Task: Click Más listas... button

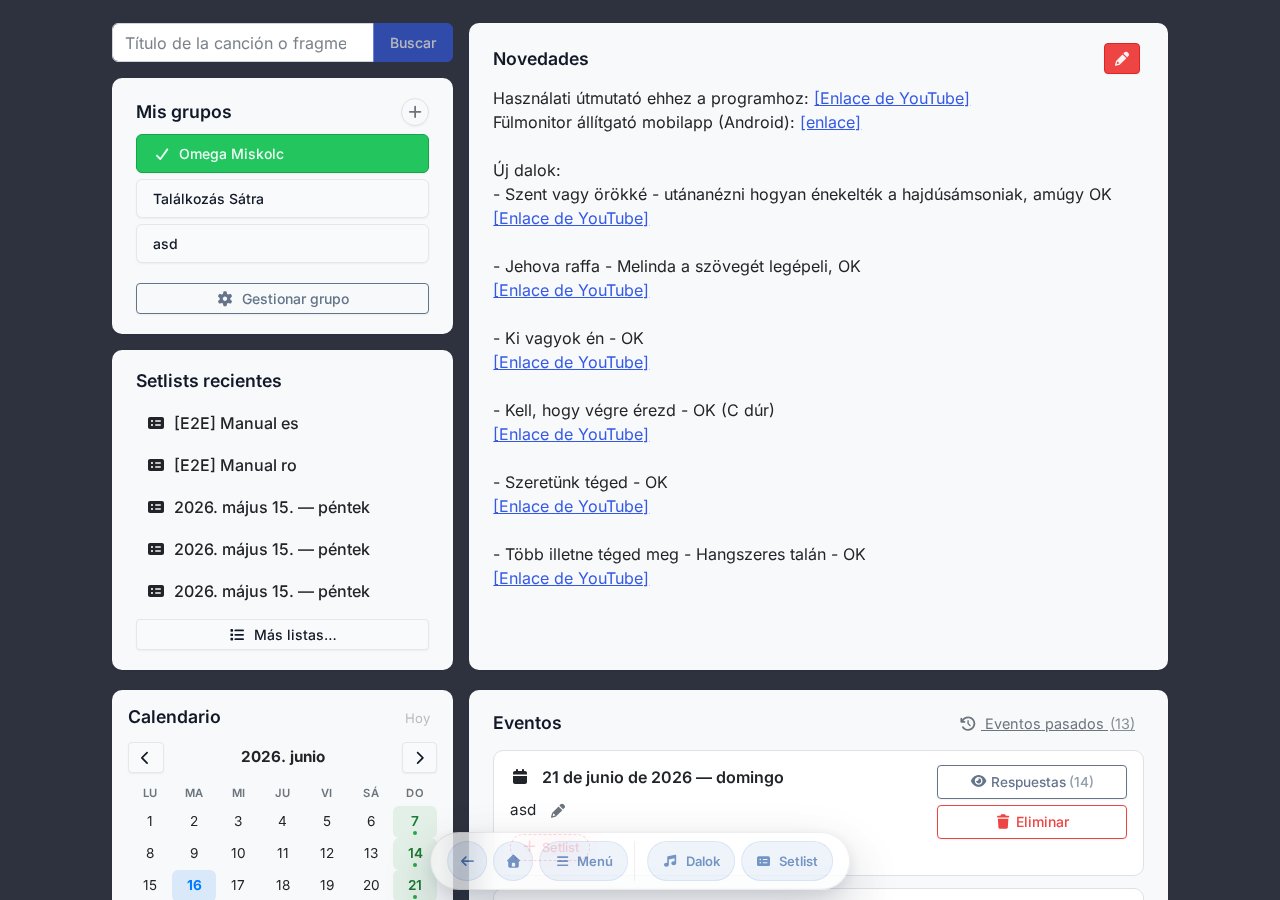Action: click(x=282, y=635)
